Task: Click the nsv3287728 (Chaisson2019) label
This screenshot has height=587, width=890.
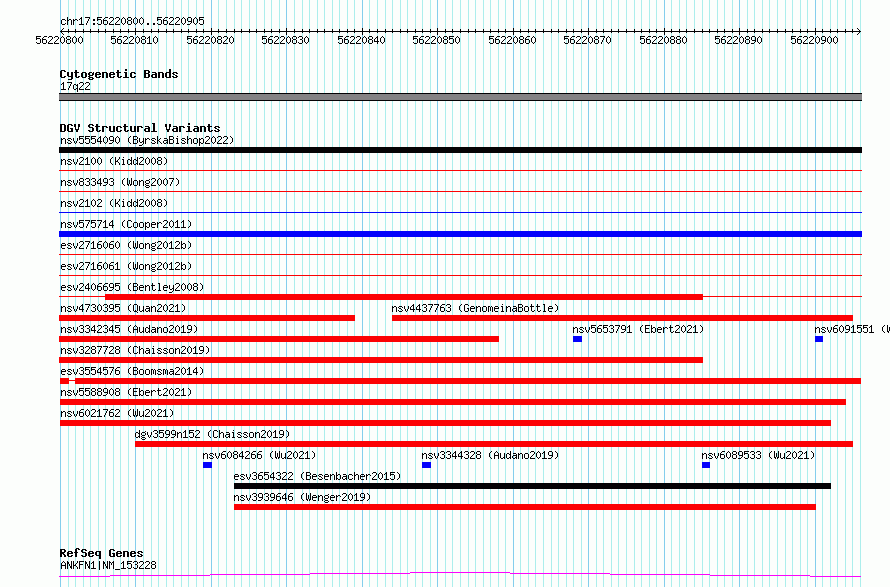Action: pyautogui.click(x=135, y=350)
